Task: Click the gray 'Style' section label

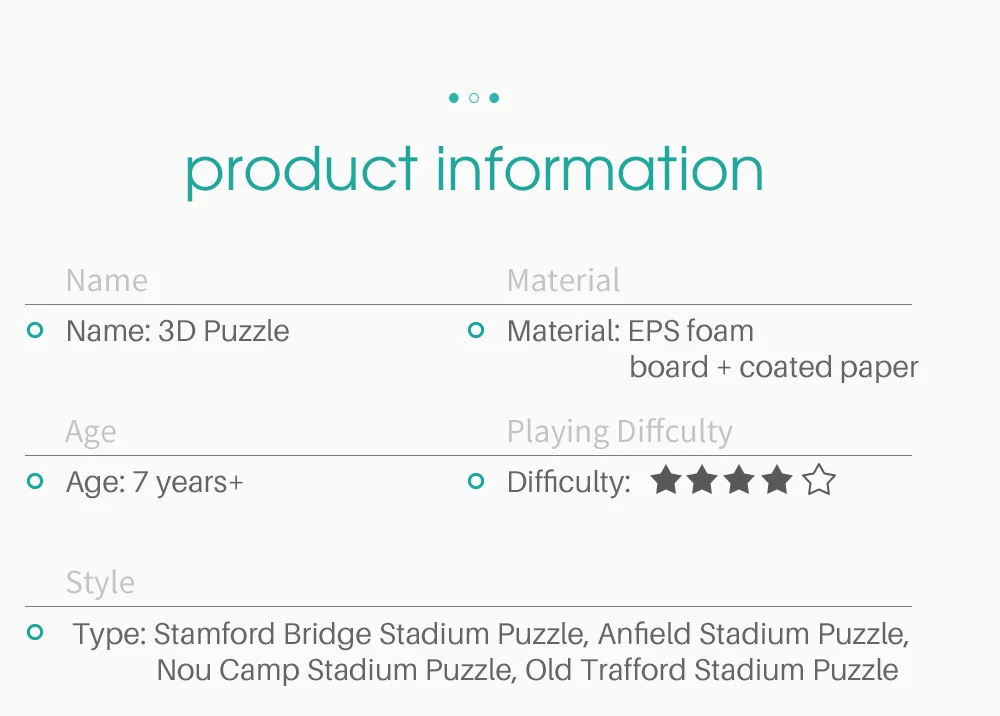Action: pyautogui.click(x=100, y=583)
